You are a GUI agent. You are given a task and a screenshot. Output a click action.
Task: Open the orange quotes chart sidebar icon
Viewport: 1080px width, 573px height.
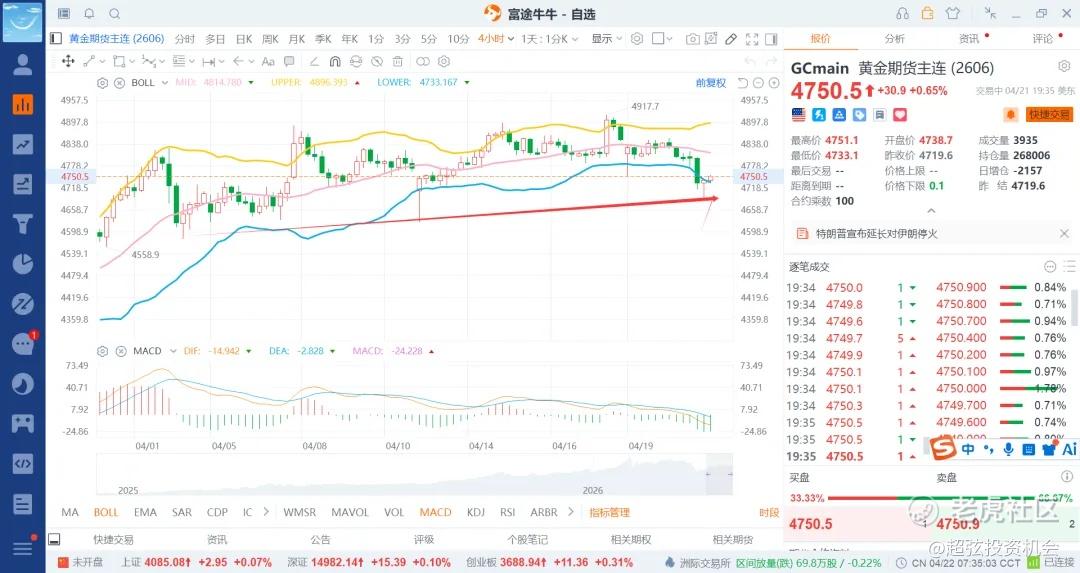pyautogui.click(x=23, y=105)
